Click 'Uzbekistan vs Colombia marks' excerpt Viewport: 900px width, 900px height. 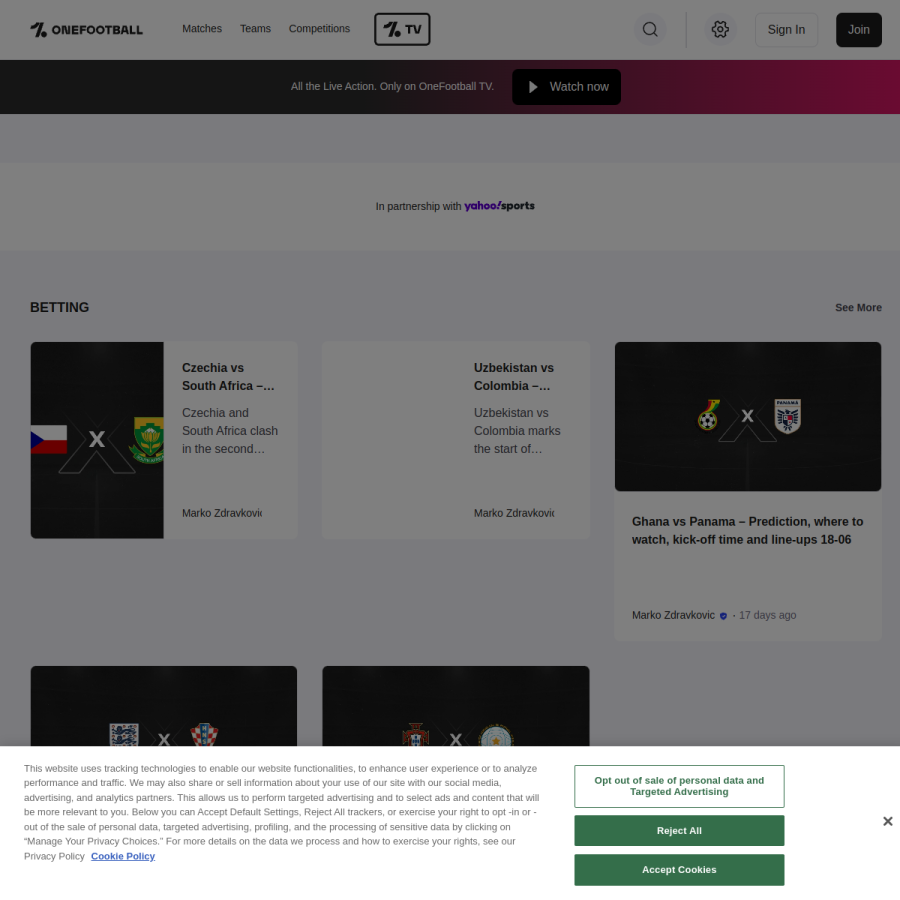pos(517,431)
